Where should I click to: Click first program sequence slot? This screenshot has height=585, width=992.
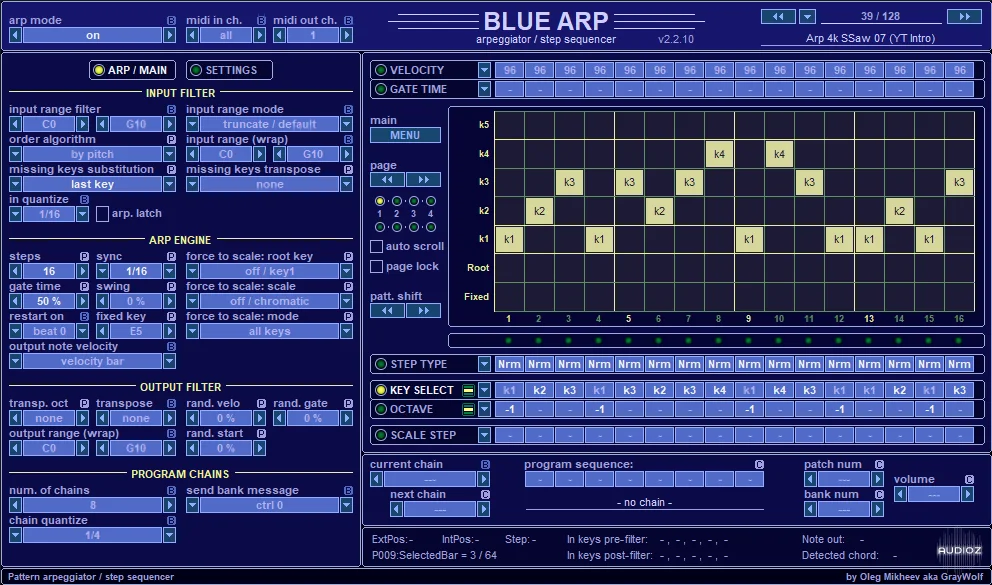click(540, 479)
